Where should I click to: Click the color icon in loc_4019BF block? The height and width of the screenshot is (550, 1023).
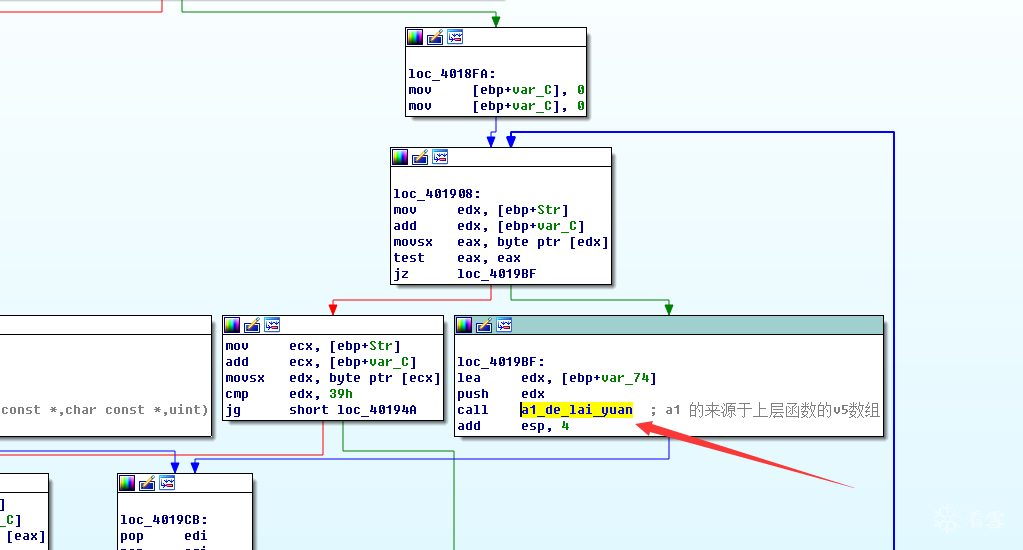pyautogui.click(x=464, y=325)
